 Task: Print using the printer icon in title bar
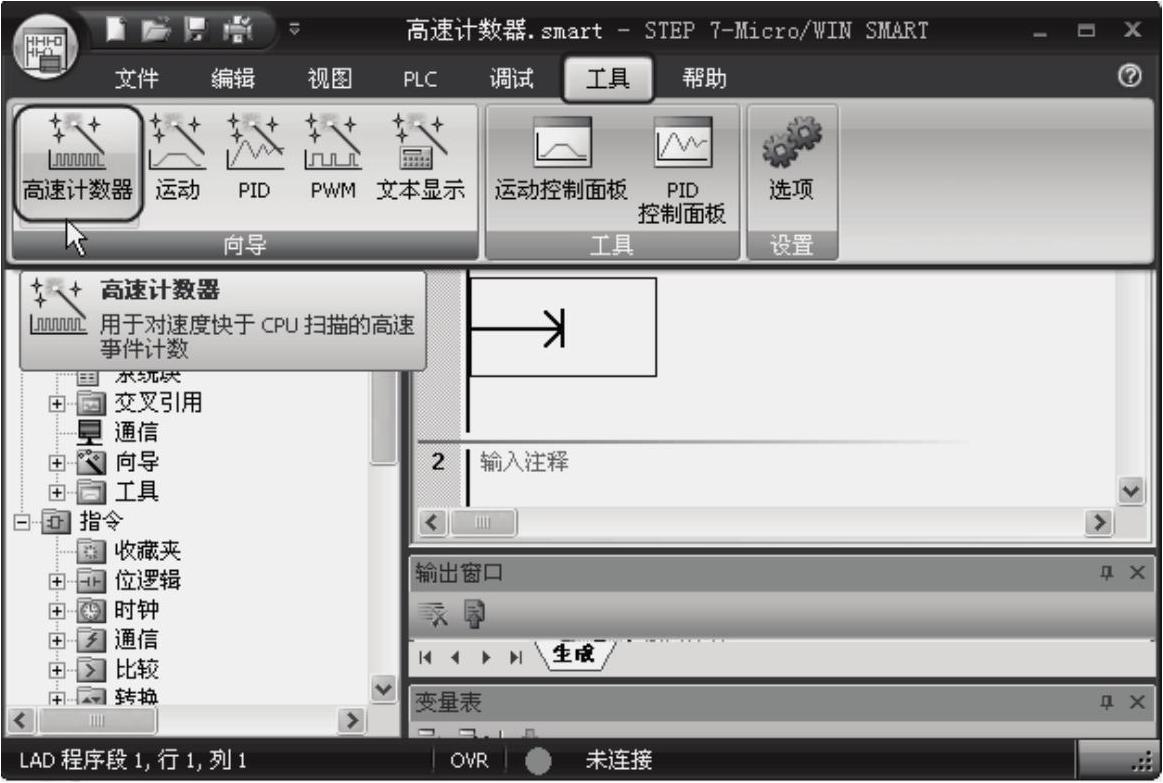click(237, 30)
